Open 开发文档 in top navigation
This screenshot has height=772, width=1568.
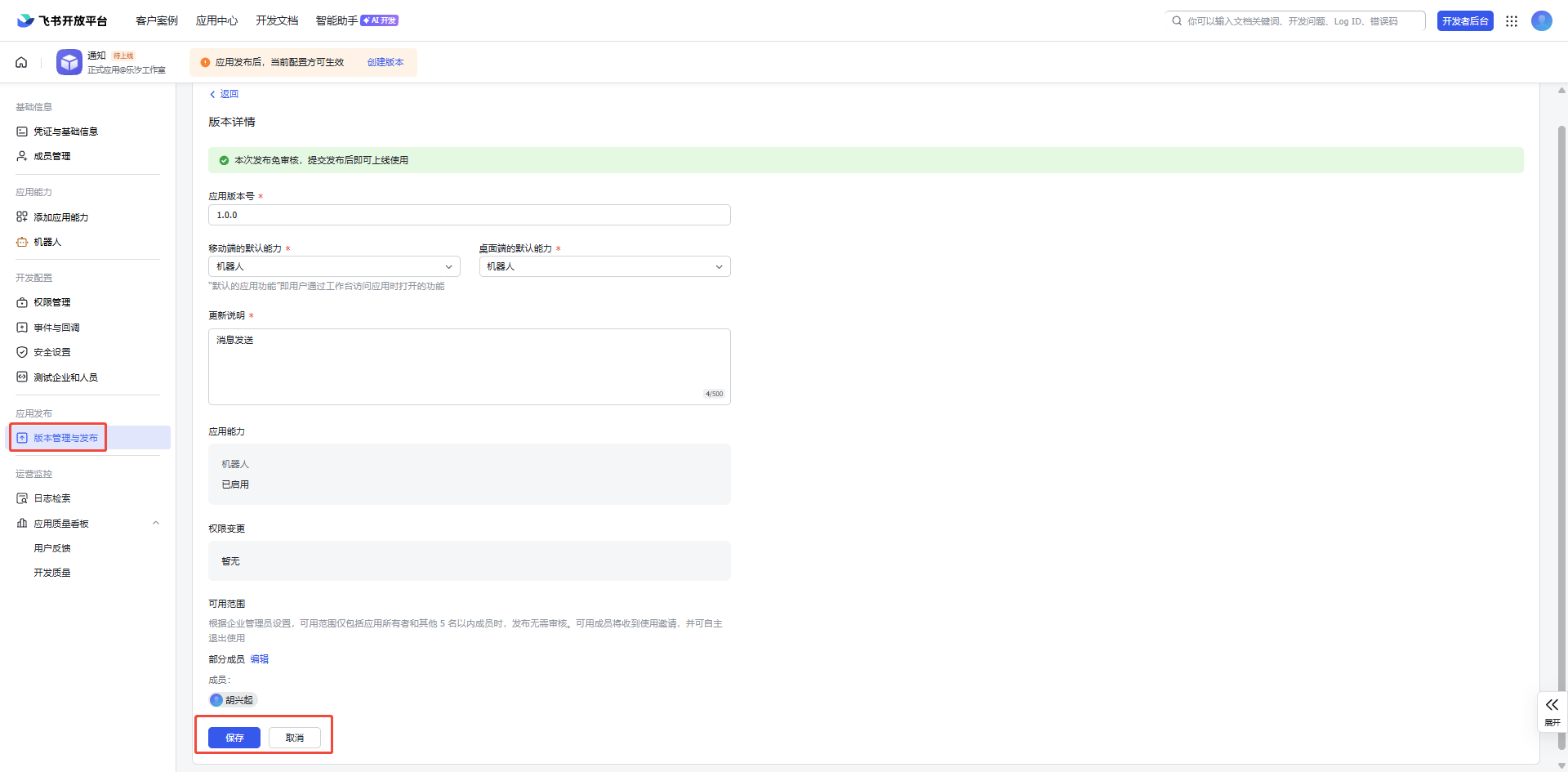277,20
